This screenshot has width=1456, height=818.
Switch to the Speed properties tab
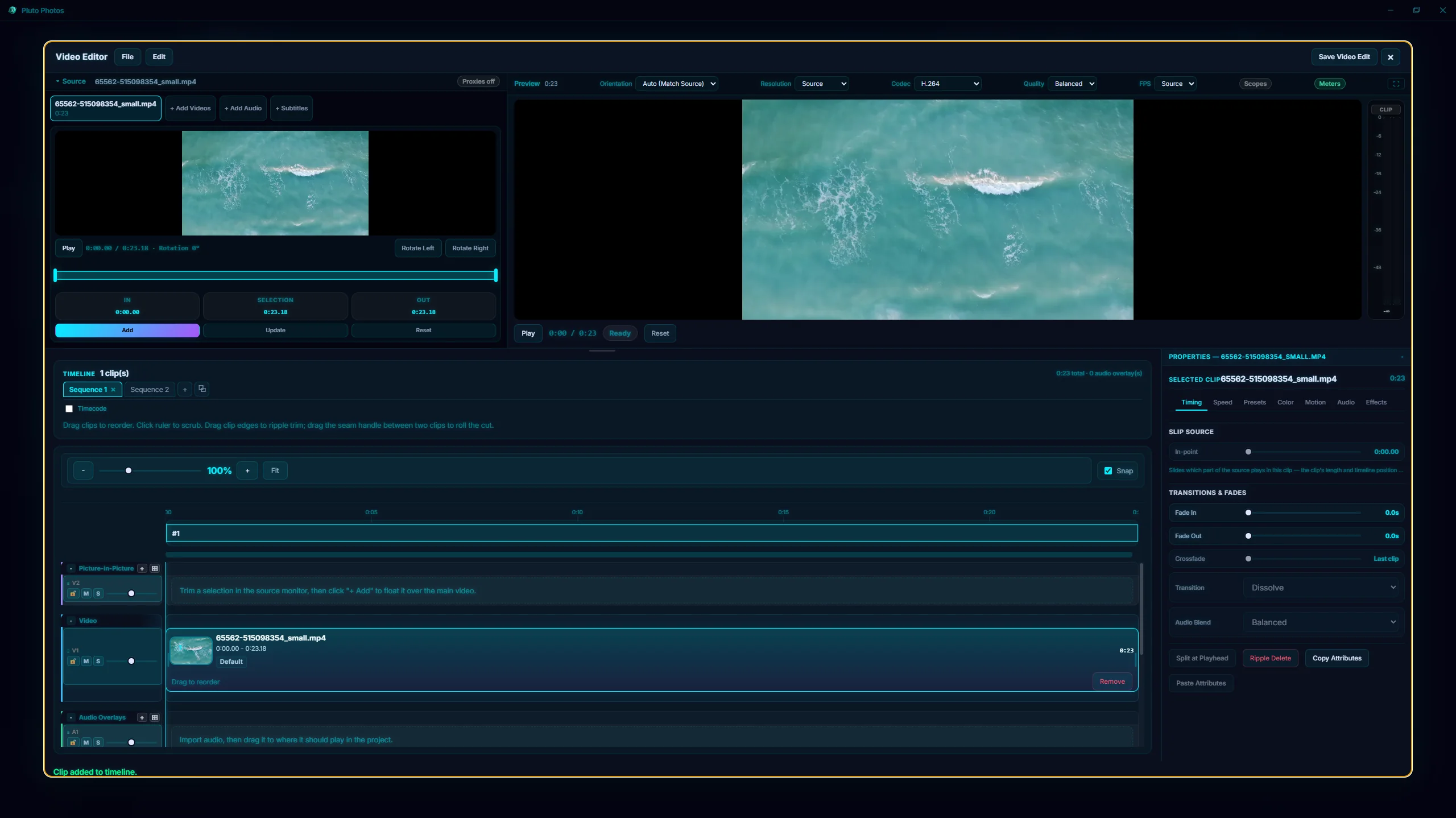pos(1222,402)
